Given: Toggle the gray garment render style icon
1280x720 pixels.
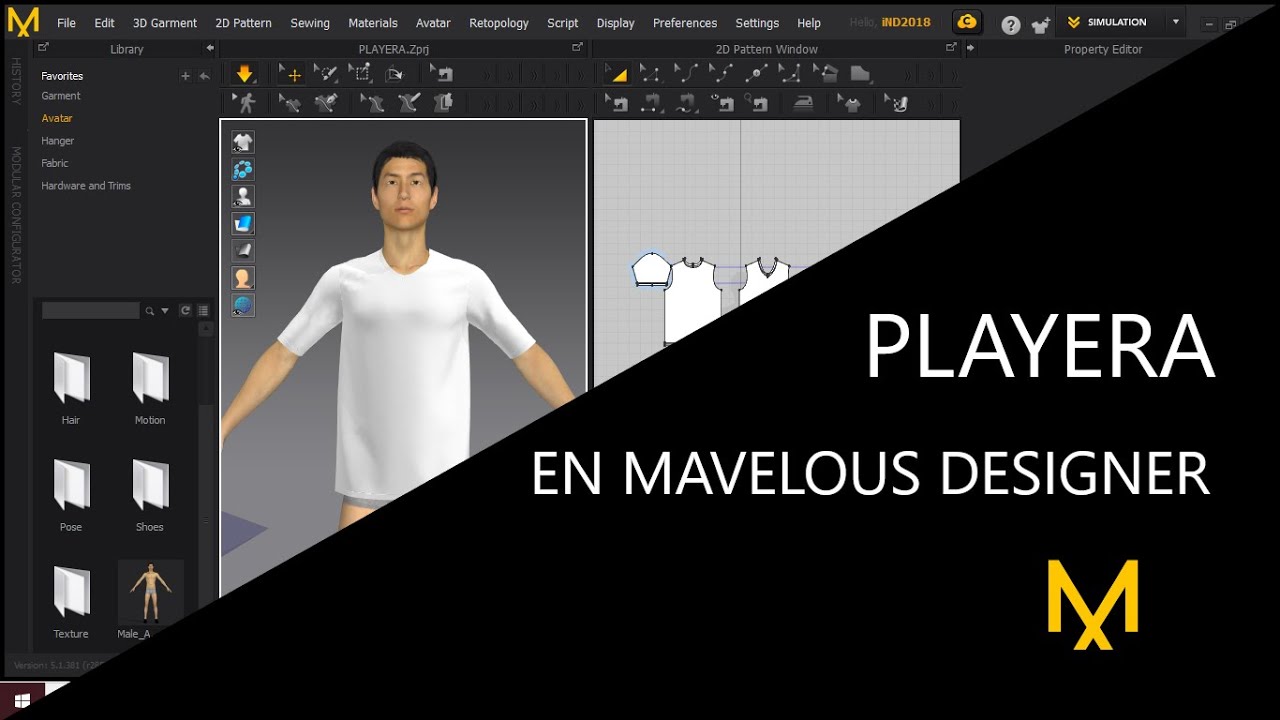Looking at the screenshot, I should [243, 251].
